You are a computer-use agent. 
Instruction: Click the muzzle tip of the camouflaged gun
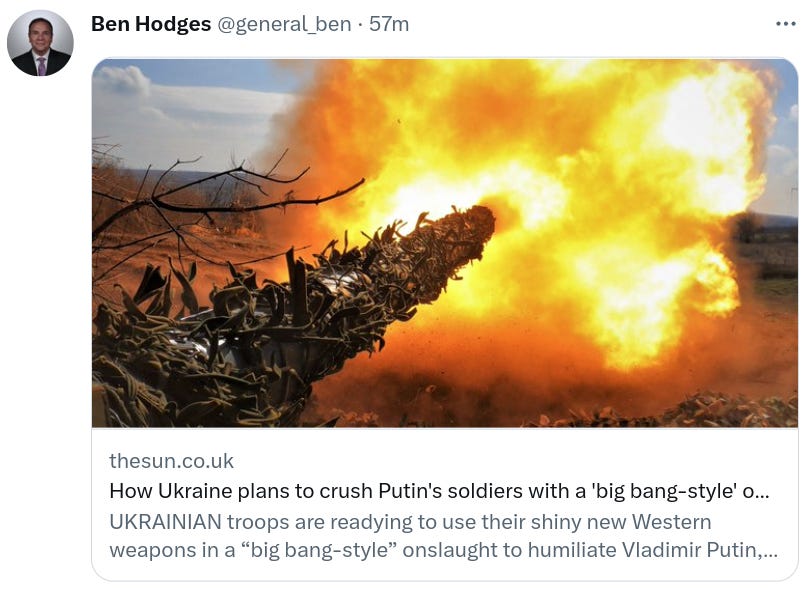[x=477, y=224]
